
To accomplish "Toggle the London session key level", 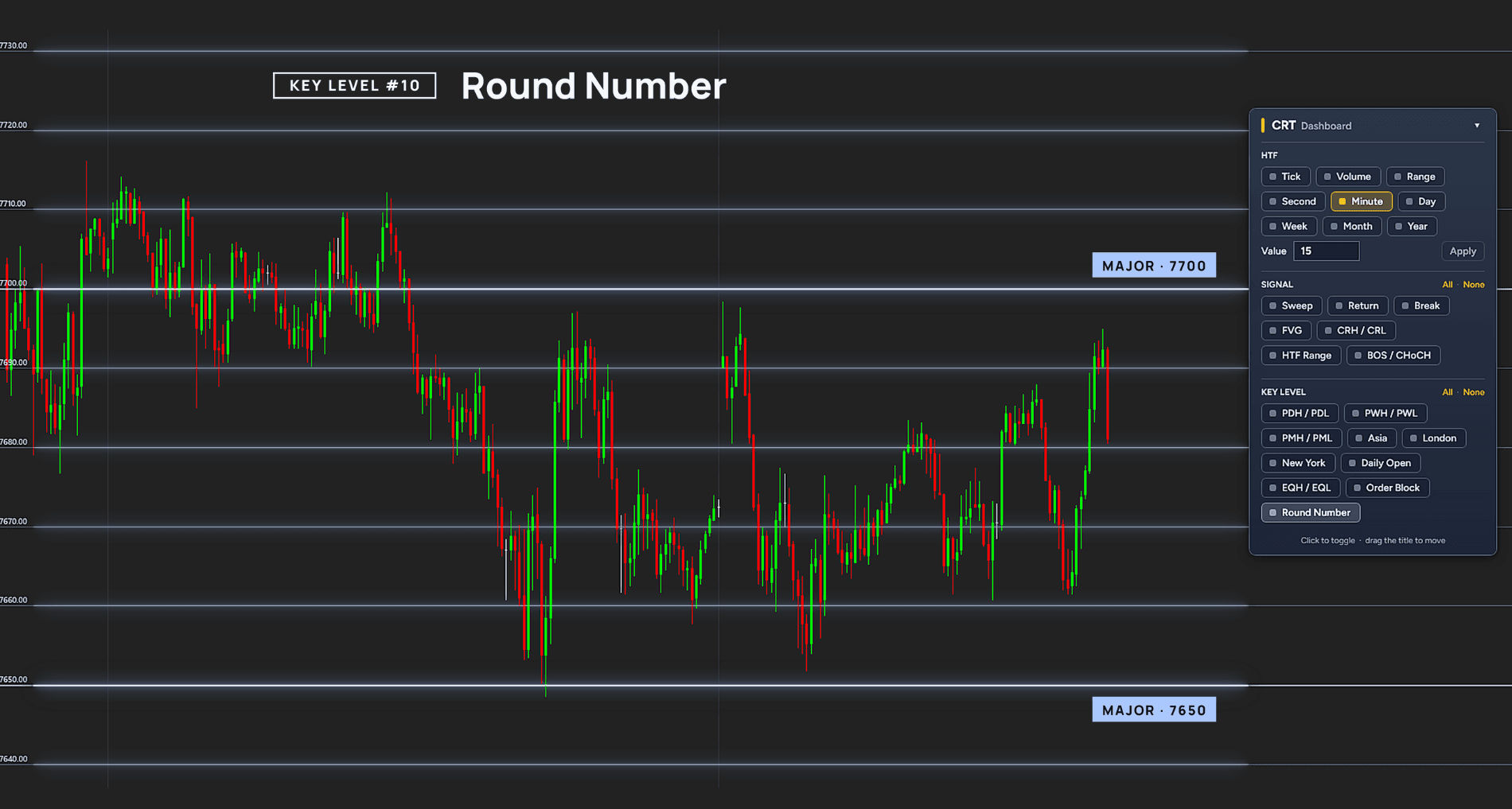I will point(1434,438).
